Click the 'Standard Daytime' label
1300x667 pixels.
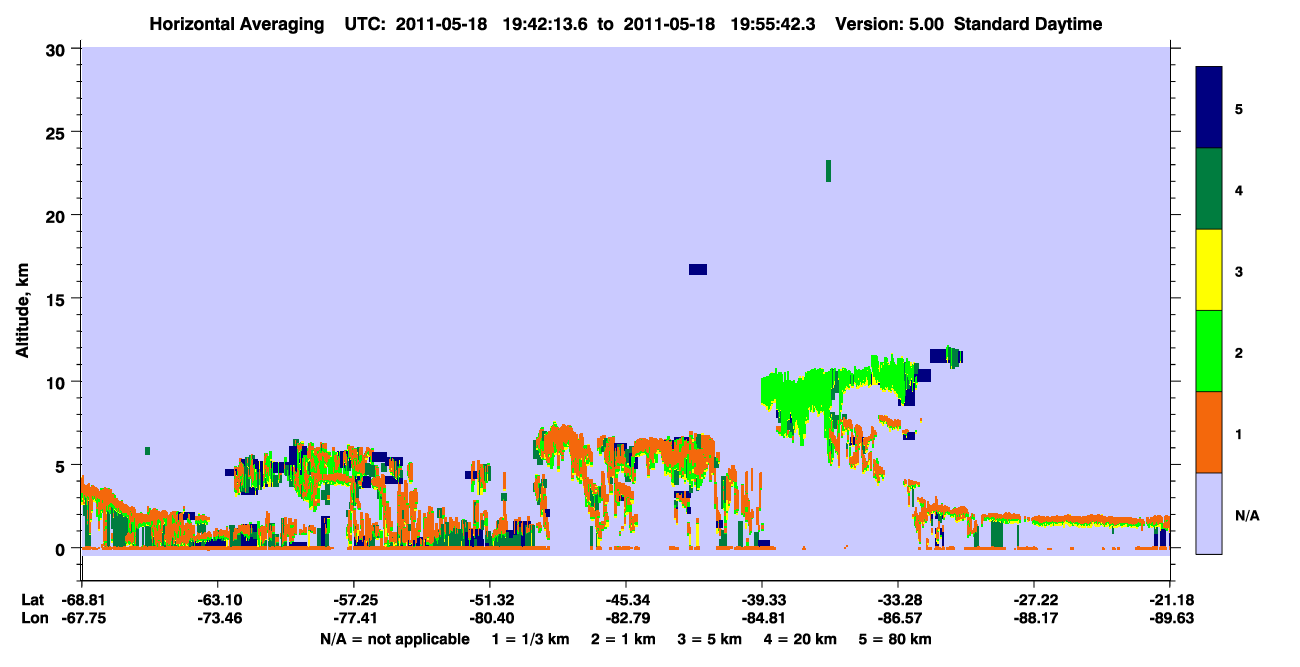pyautogui.click(x=1028, y=24)
